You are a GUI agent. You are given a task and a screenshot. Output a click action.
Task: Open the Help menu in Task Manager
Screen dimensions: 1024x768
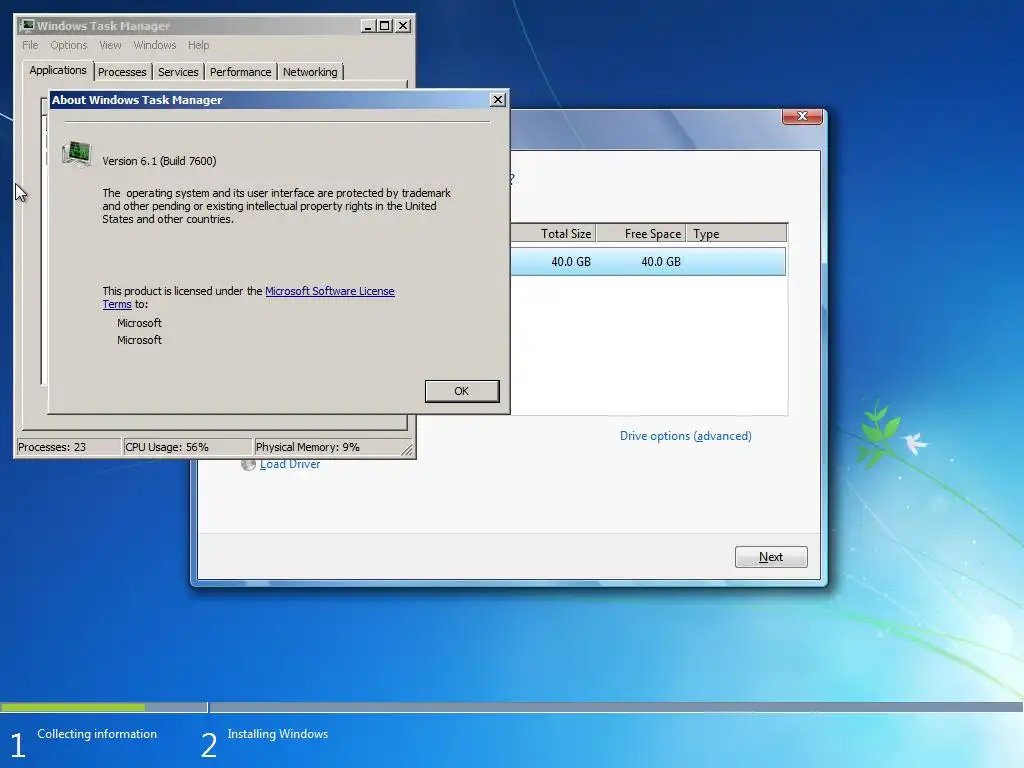199,45
